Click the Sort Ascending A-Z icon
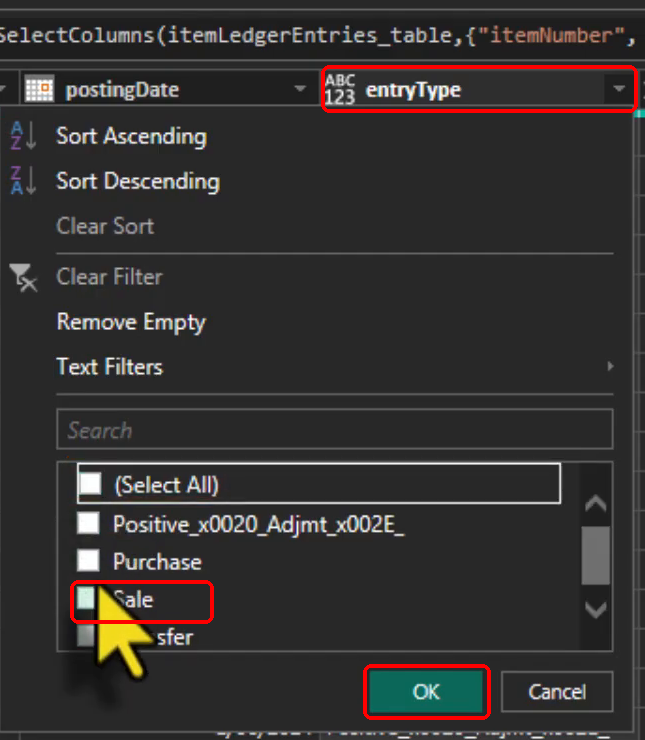Image resolution: width=645 pixels, height=740 pixels. (x=23, y=136)
